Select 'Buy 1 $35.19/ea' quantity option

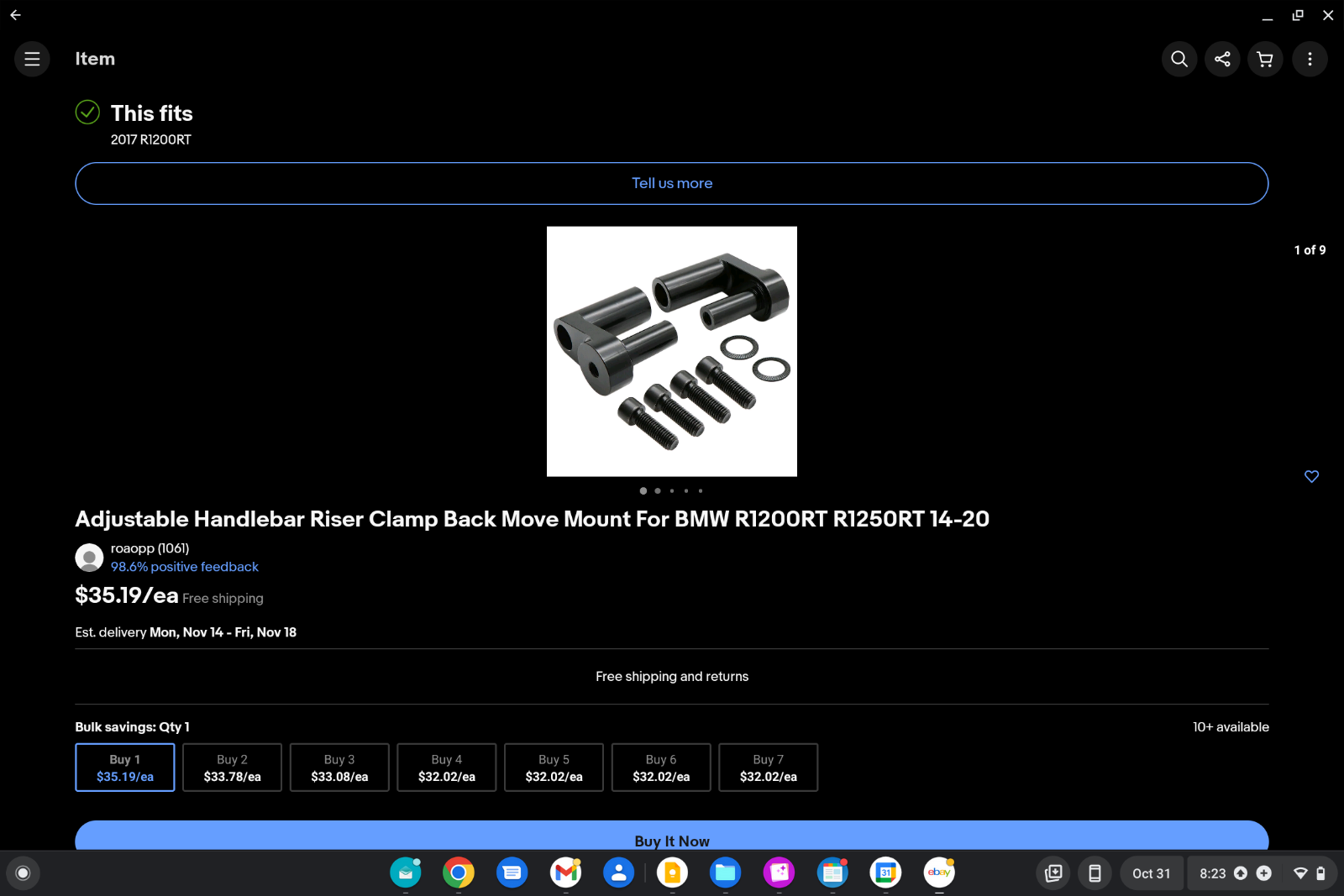[x=125, y=768]
